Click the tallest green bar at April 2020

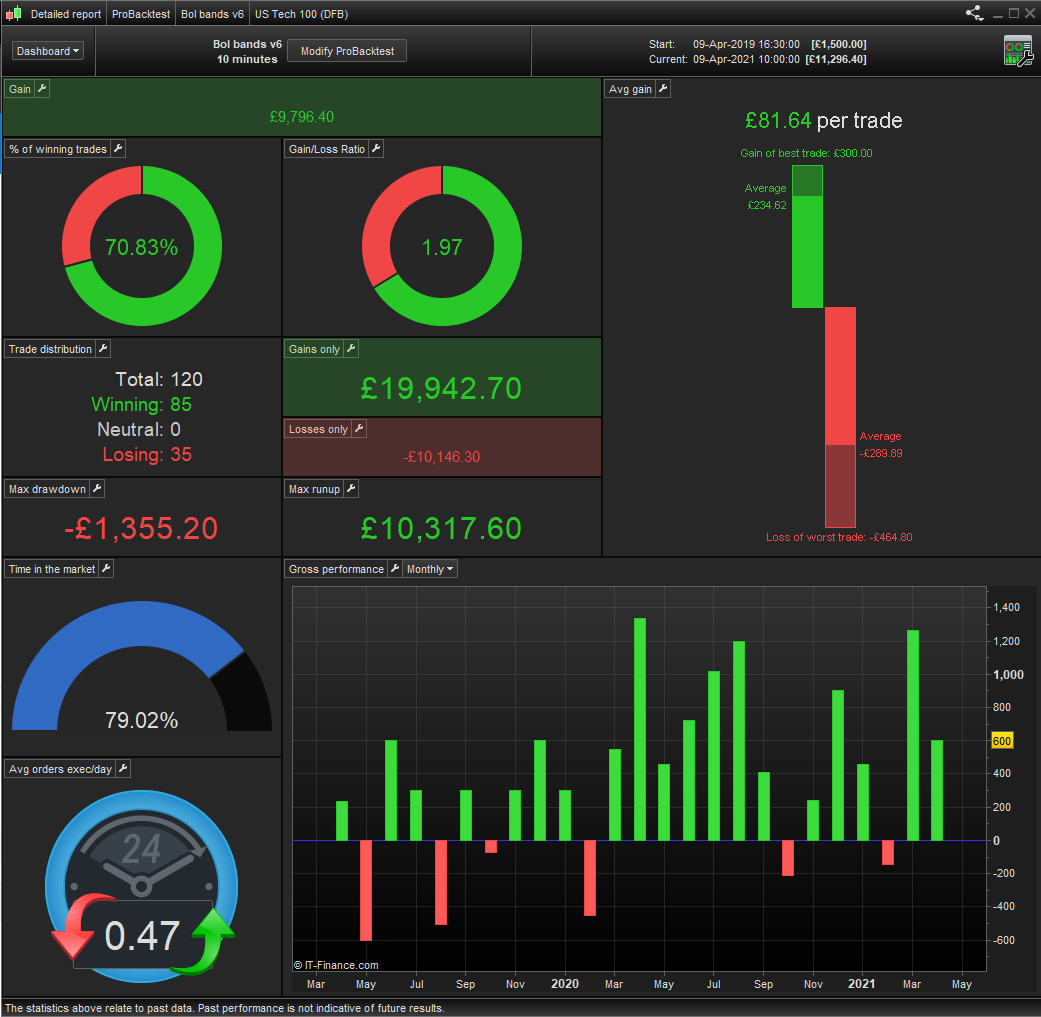tap(640, 729)
